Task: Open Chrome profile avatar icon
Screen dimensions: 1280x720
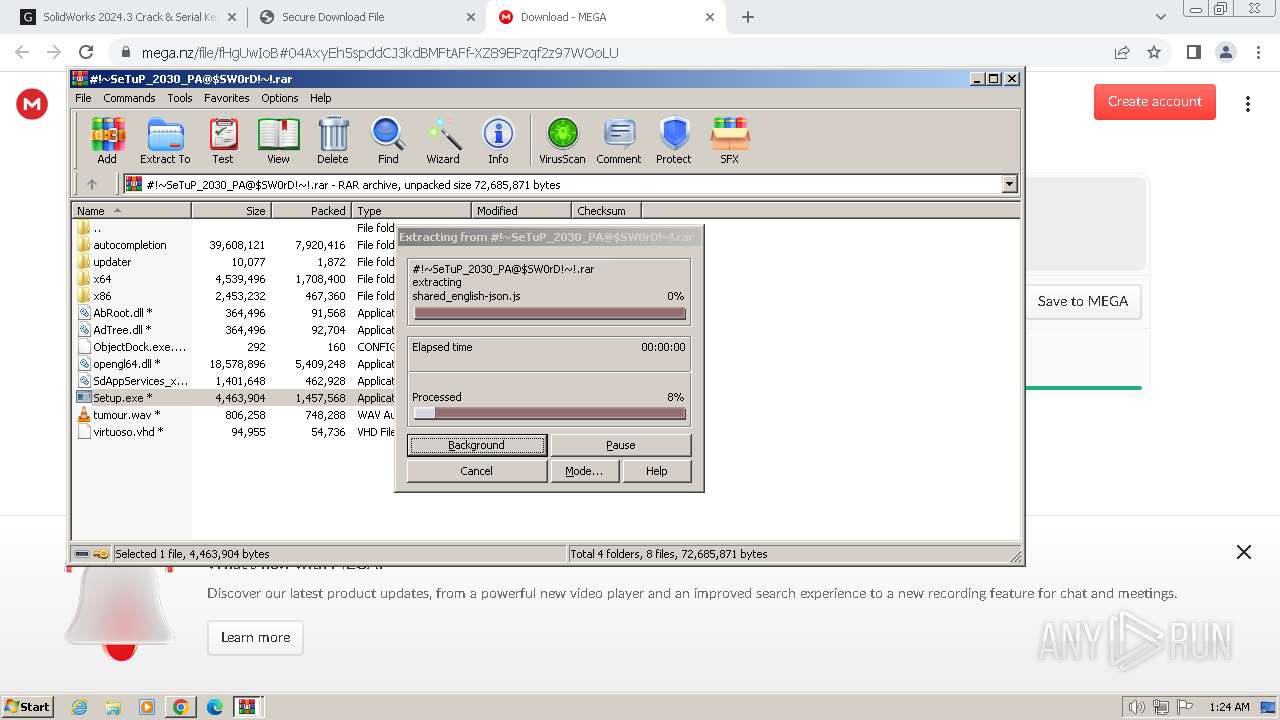Action: [x=1226, y=52]
